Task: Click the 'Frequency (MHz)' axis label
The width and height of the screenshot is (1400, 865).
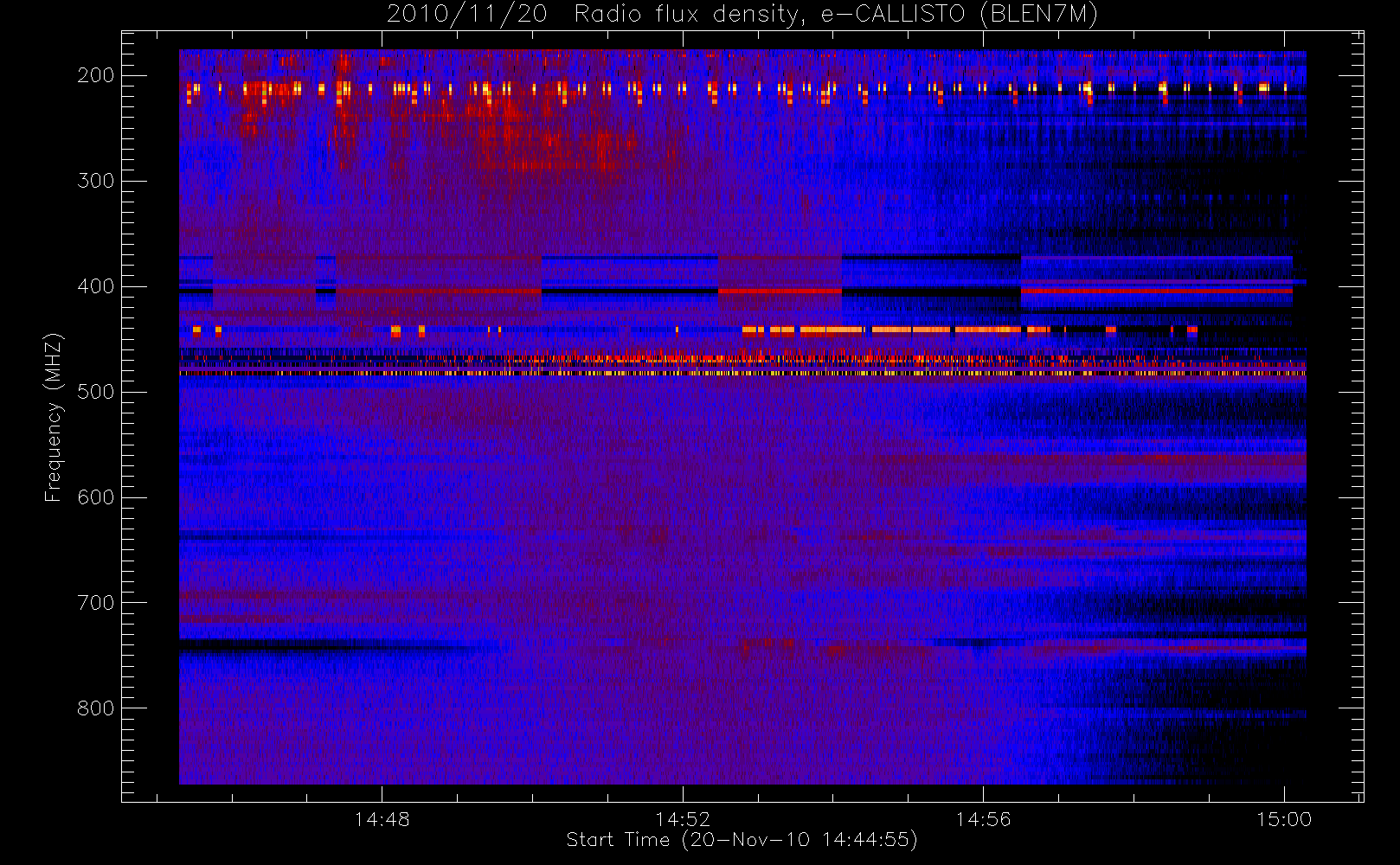Action: (x=54, y=417)
